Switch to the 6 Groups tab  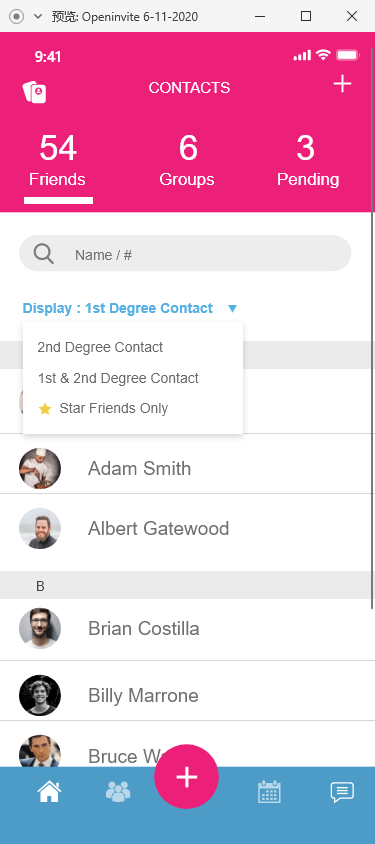(x=187, y=160)
